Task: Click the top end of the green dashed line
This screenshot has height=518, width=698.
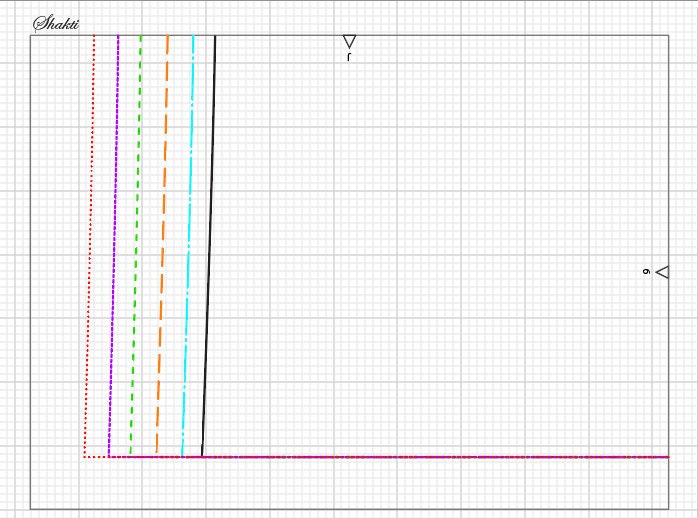Action: [x=141, y=36]
